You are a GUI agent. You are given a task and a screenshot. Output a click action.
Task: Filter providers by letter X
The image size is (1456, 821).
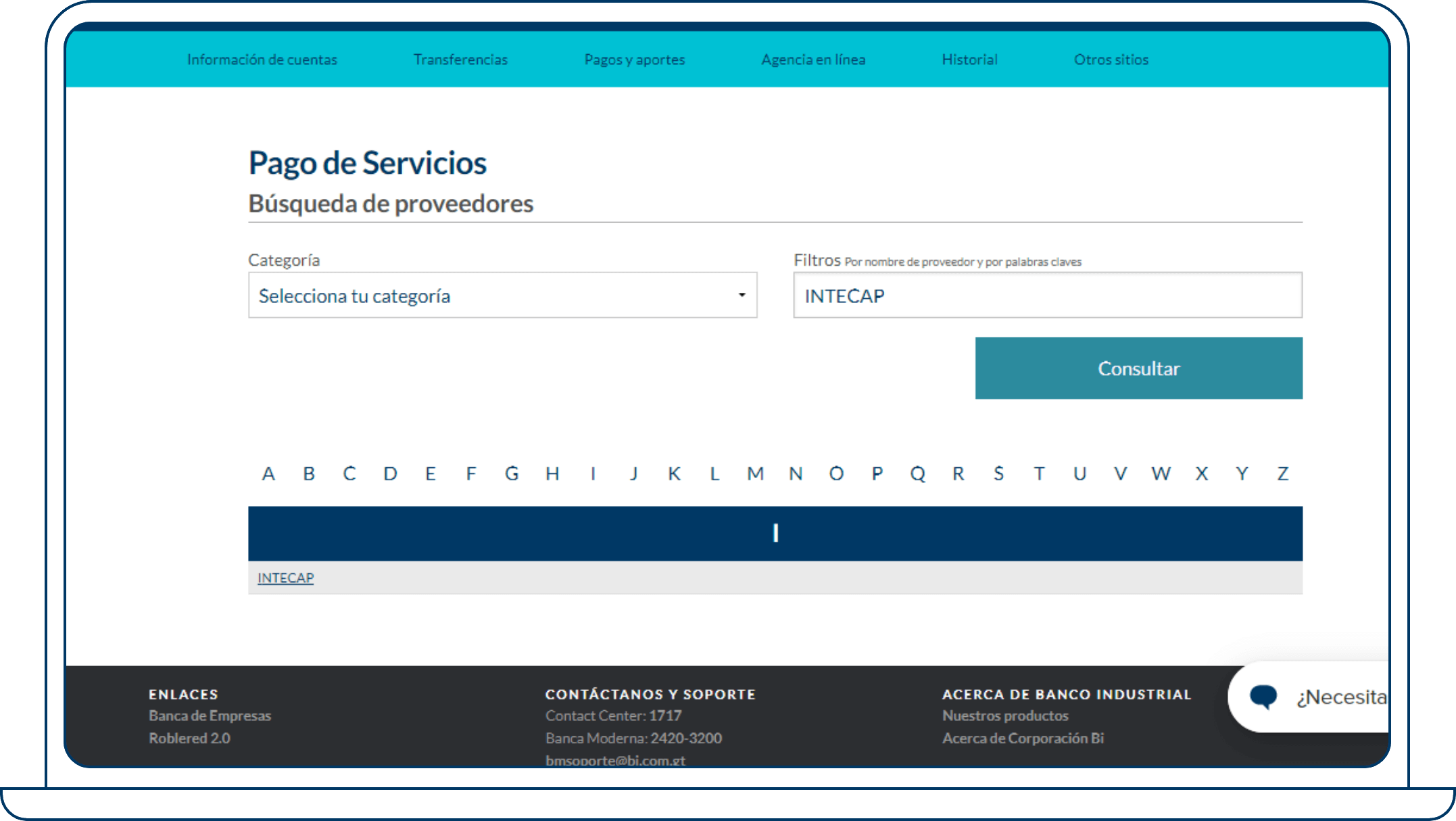tap(1201, 473)
